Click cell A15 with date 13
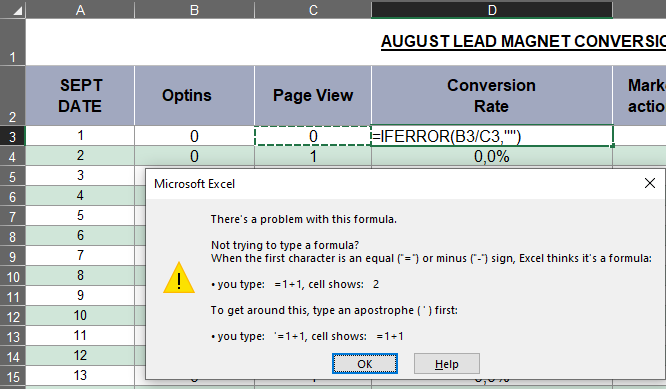The width and height of the screenshot is (666, 389). [80, 375]
